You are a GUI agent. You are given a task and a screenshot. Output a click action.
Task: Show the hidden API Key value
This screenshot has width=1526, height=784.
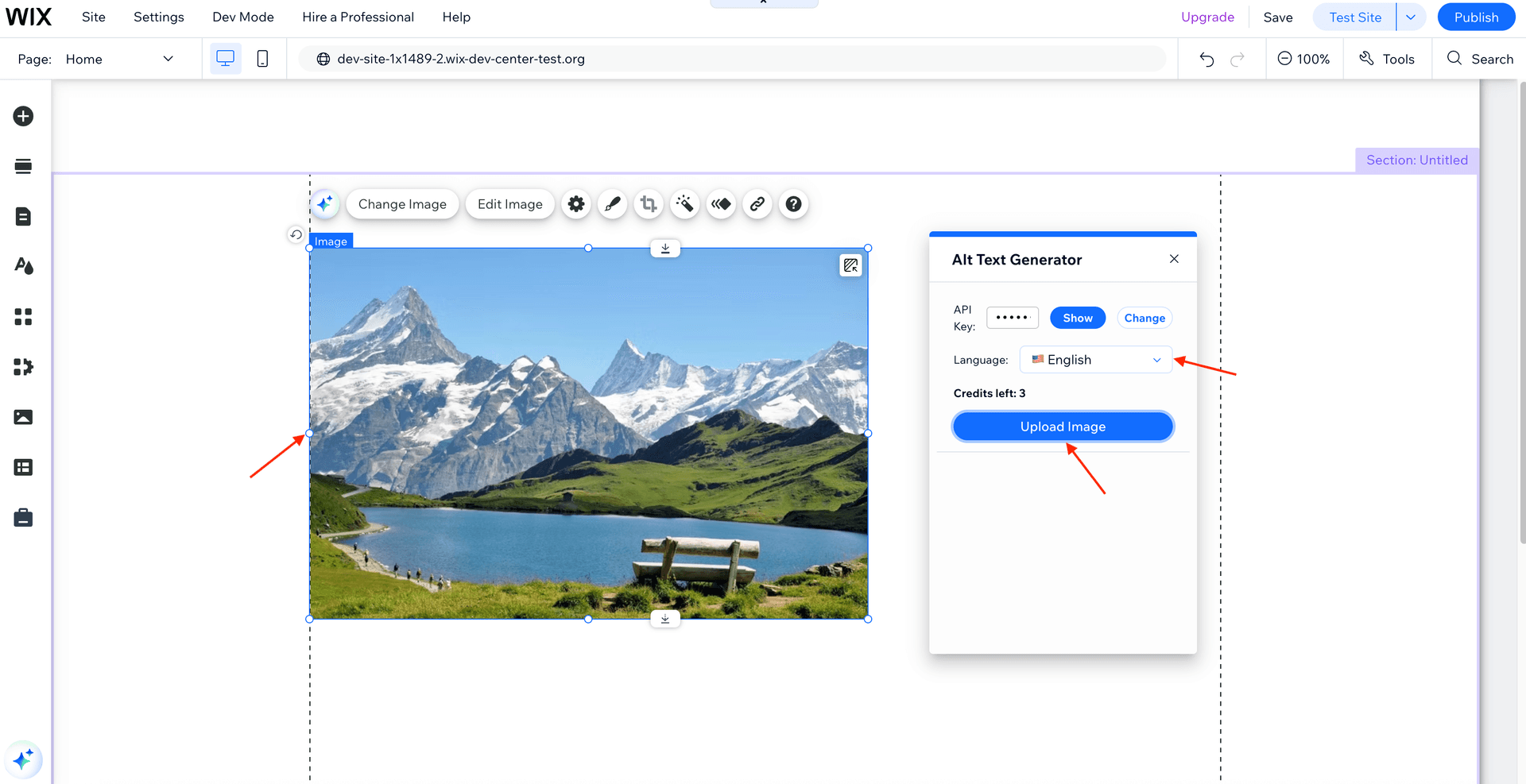click(x=1077, y=318)
